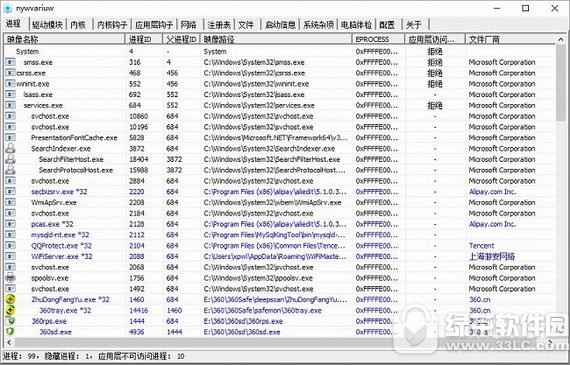570x365 pixels.
Task: Open the 网络 tab
Action: (188, 25)
